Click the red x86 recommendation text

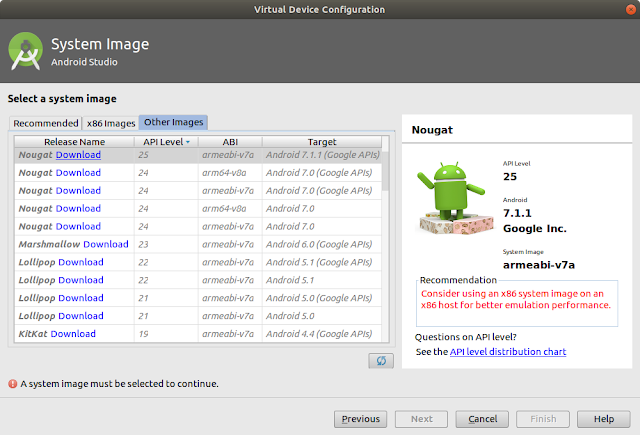pyautogui.click(x=516, y=299)
